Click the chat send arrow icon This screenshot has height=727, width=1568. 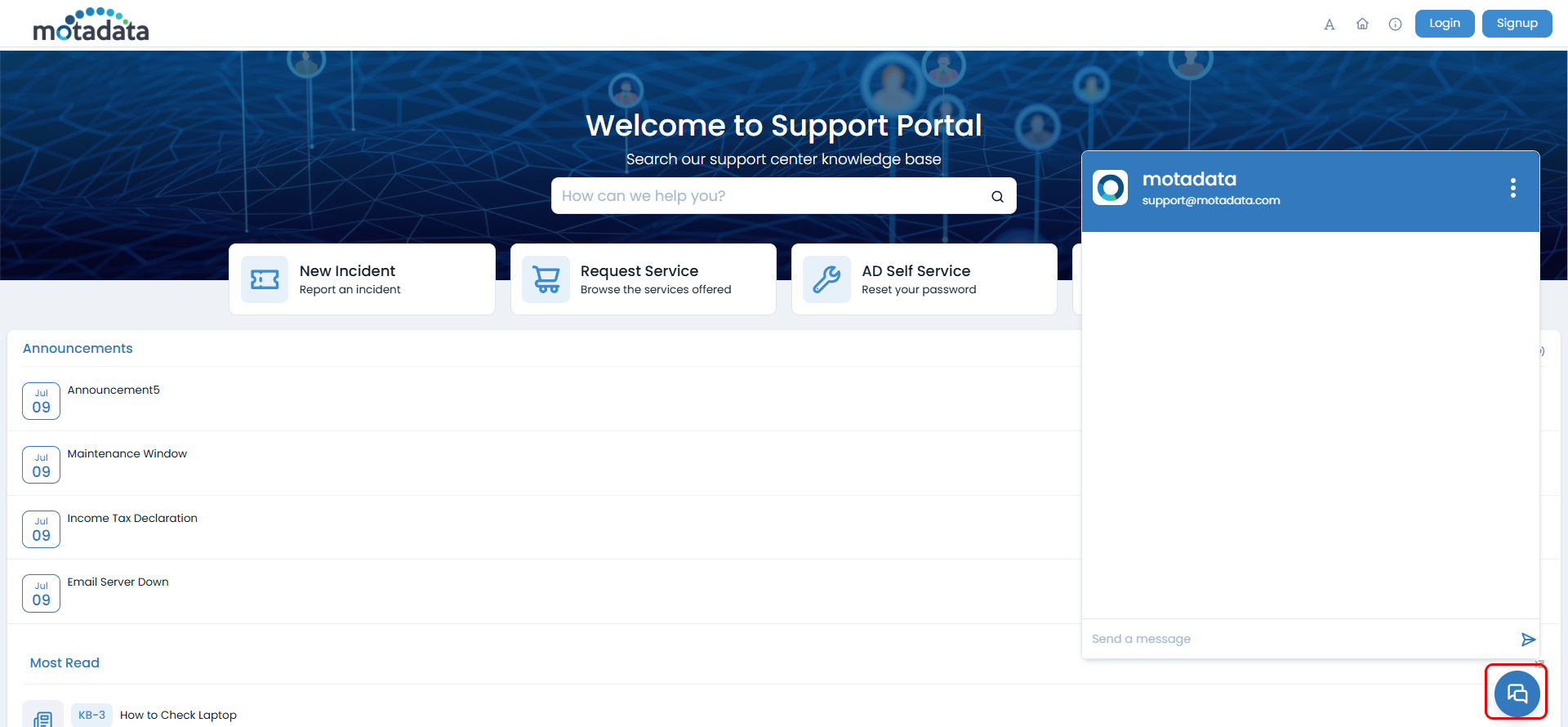click(1528, 639)
